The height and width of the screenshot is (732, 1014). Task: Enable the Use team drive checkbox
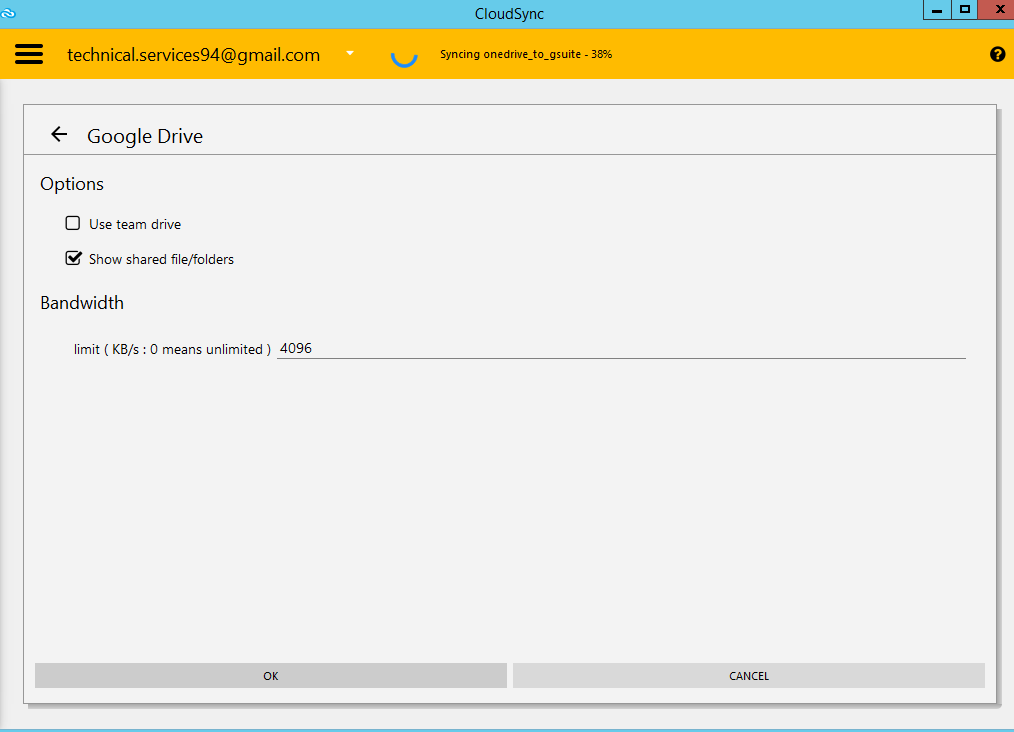click(72, 224)
